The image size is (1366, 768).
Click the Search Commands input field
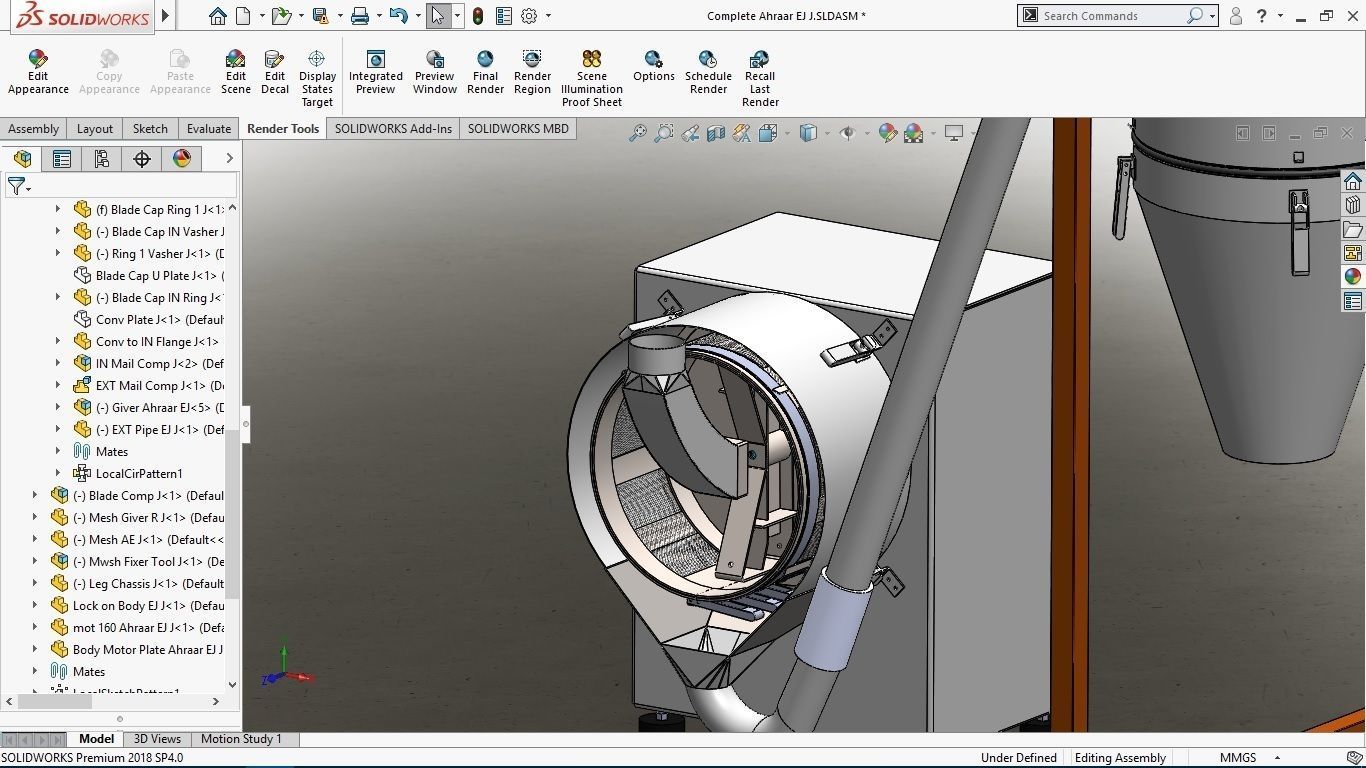[1112, 16]
